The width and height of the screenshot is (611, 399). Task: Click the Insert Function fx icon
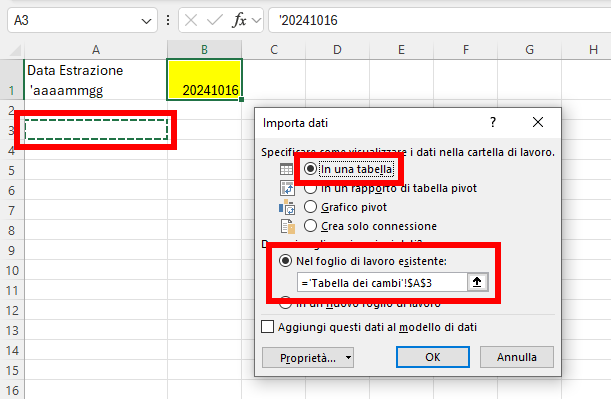[x=239, y=20]
